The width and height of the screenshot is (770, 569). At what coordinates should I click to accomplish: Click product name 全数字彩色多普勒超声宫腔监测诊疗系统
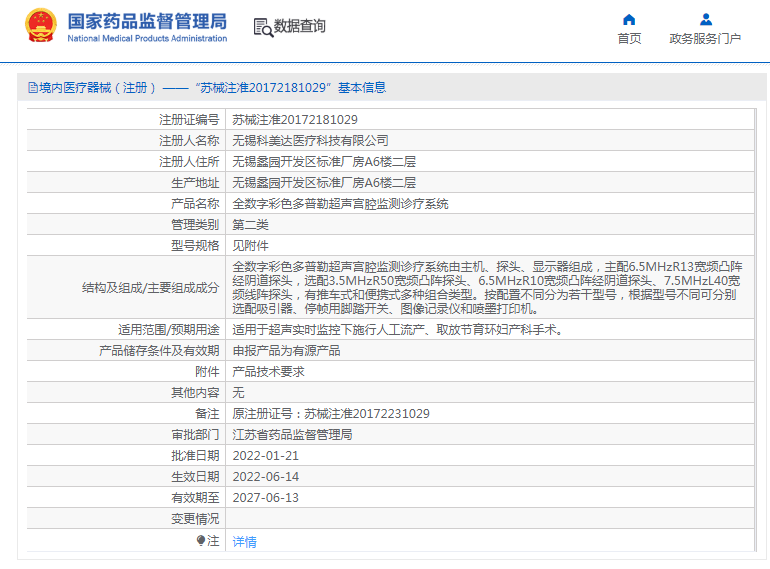(x=340, y=204)
